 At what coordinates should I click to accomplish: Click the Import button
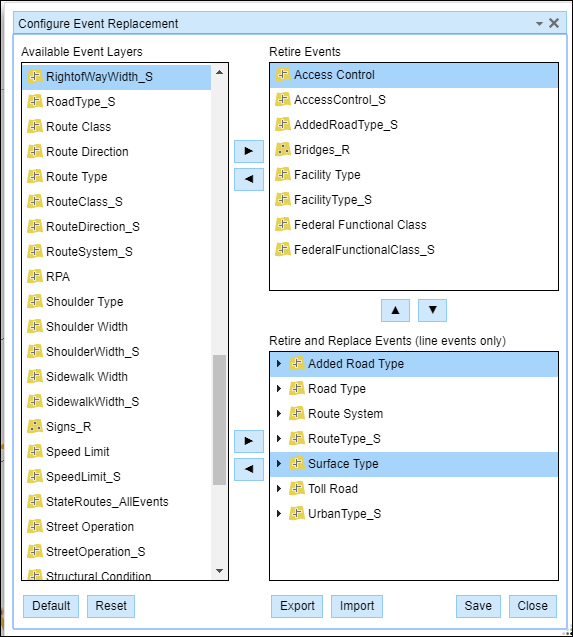[x=357, y=606]
